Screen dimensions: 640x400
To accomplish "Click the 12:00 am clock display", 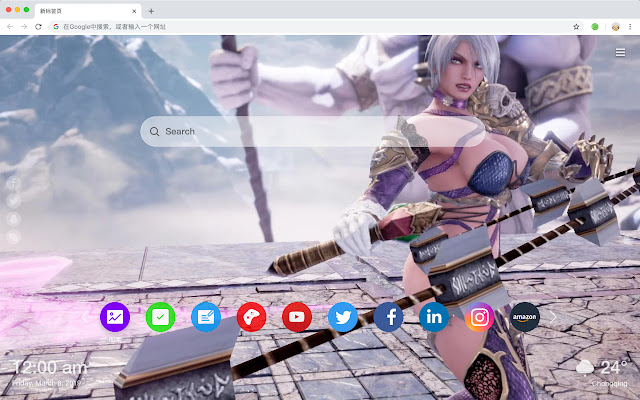I will coord(50,368).
